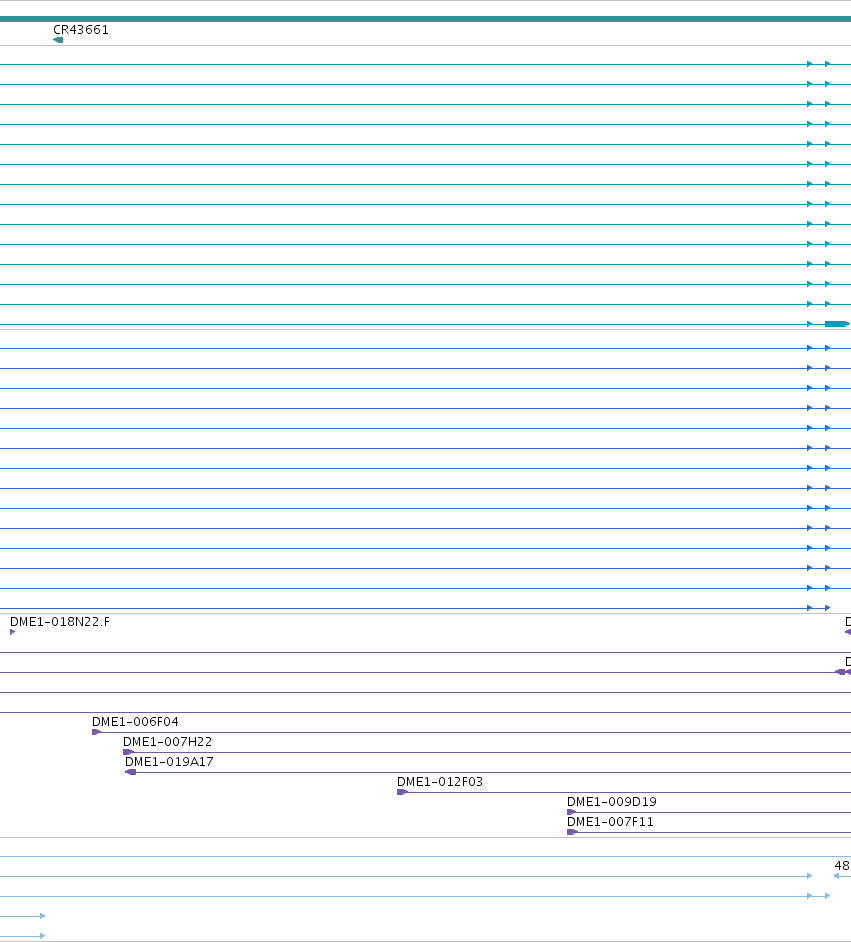Select the DME1-007F11 label
This screenshot has width=851, height=942.
tap(610, 822)
